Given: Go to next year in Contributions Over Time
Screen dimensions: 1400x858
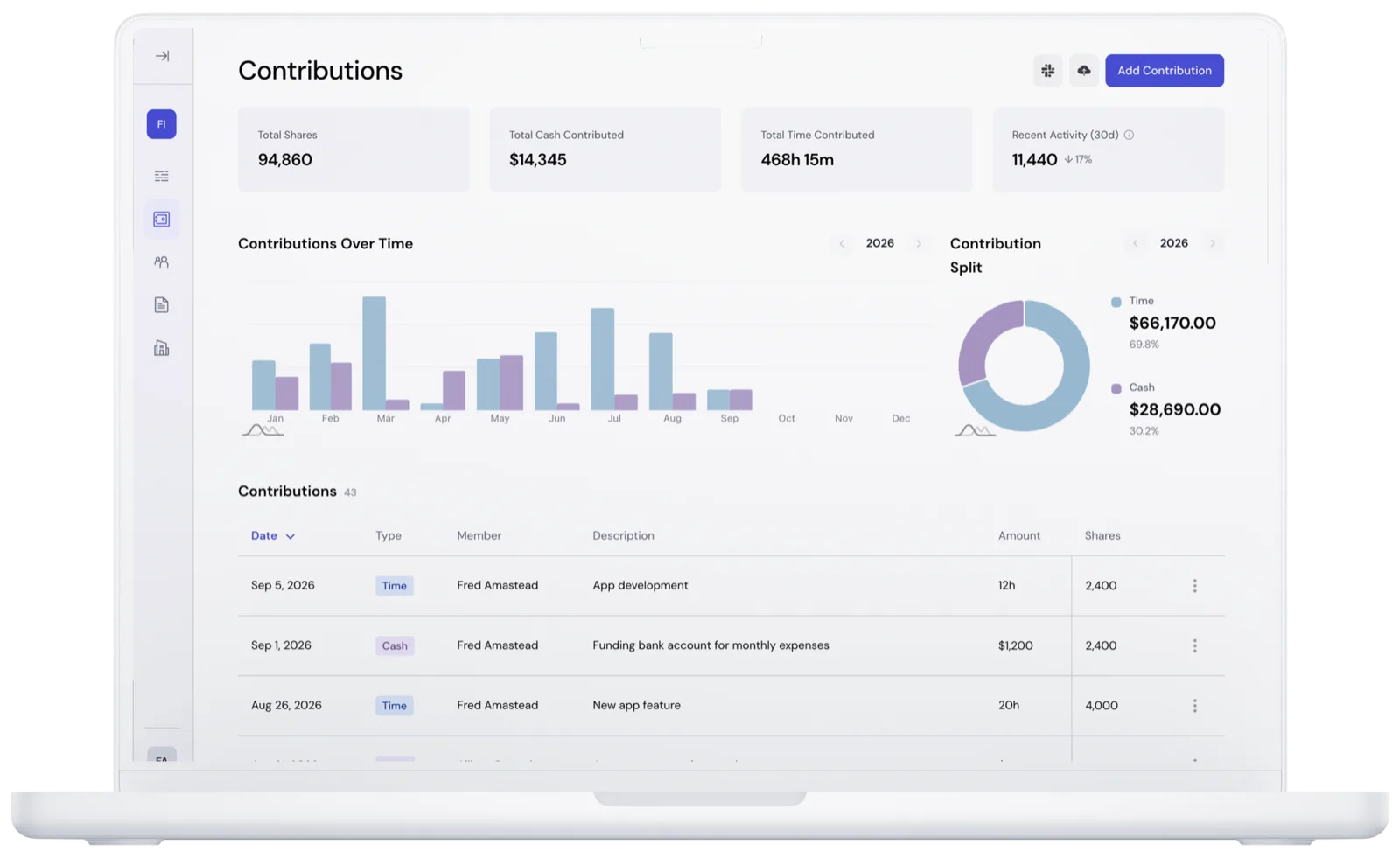Looking at the screenshot, I should click(x=919, y=244).
